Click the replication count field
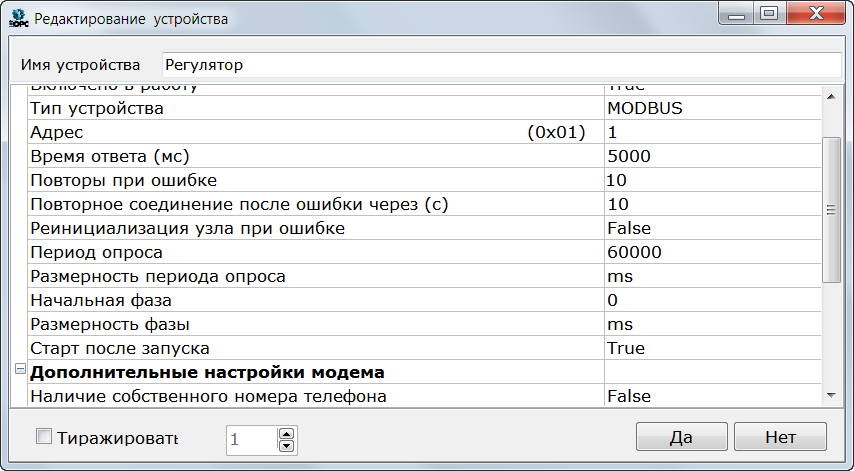 [252, 440]
